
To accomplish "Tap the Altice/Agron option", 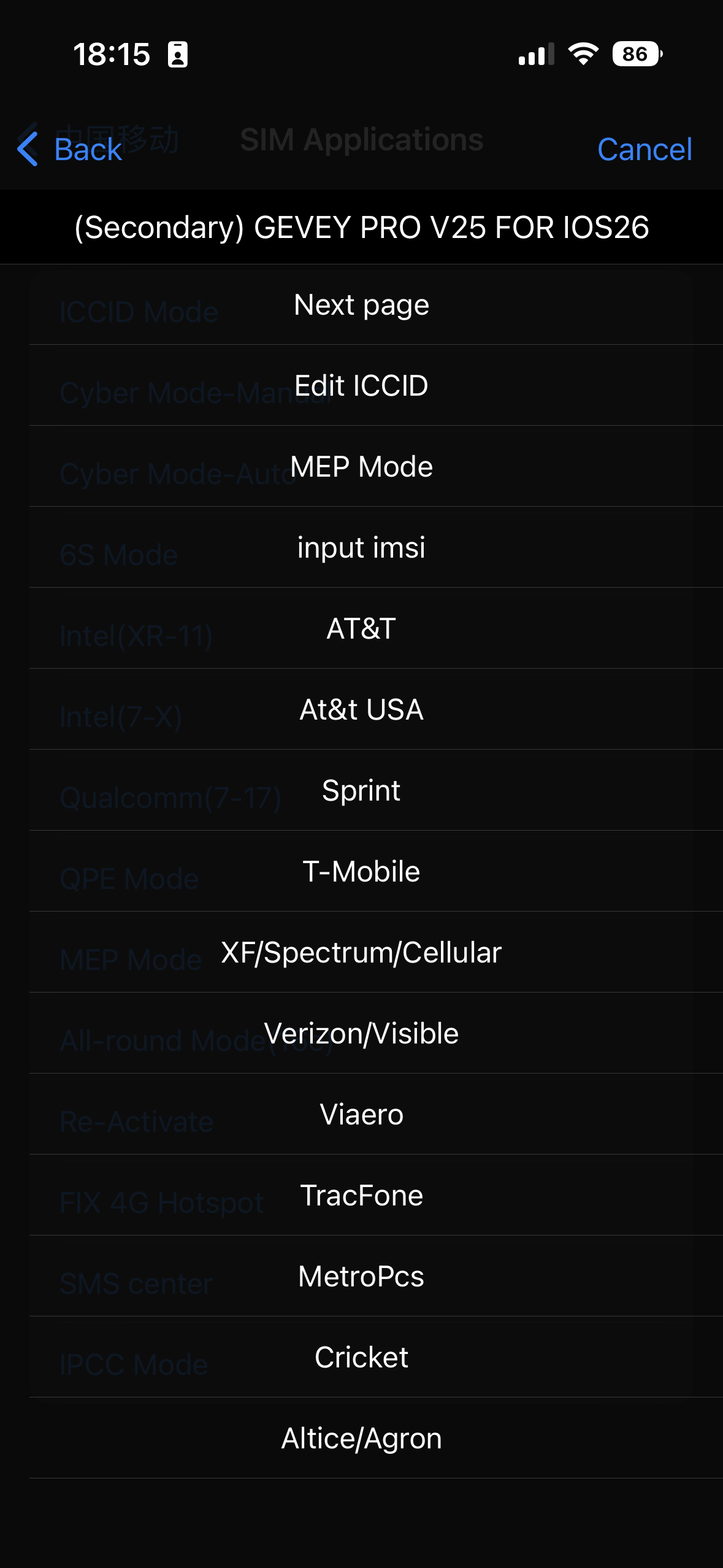I will 361,1439.
